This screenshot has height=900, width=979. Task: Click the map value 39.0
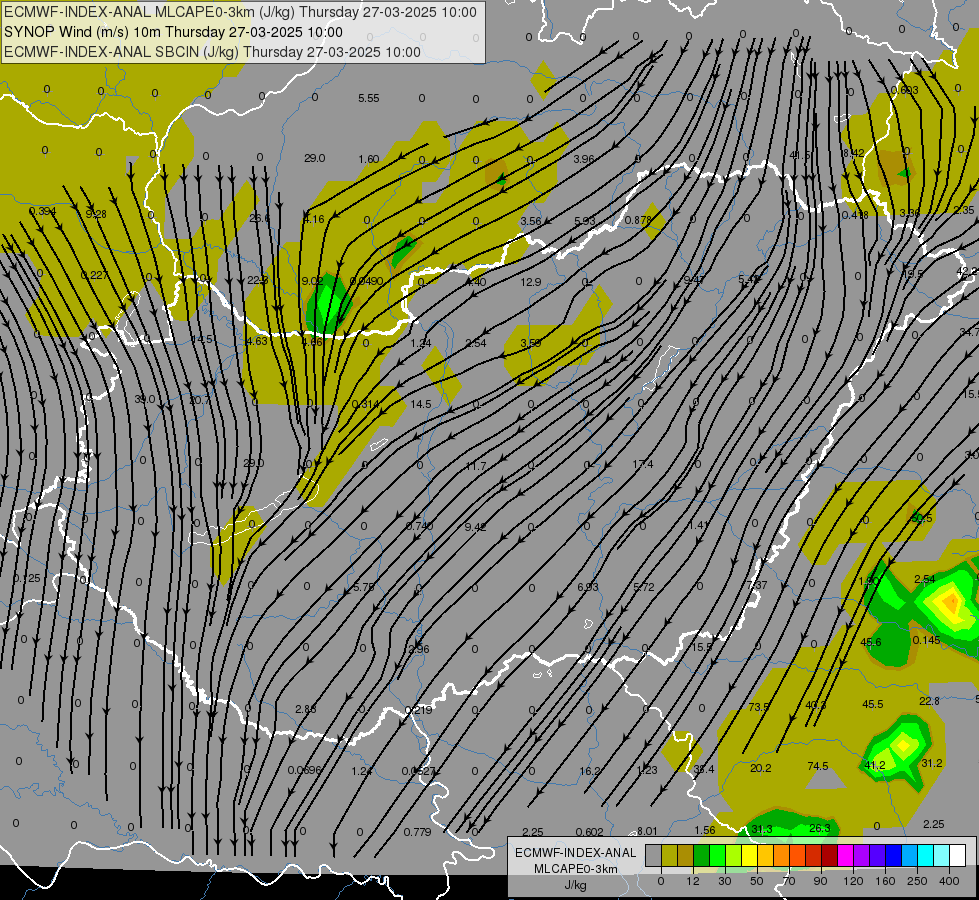[145, 399]
